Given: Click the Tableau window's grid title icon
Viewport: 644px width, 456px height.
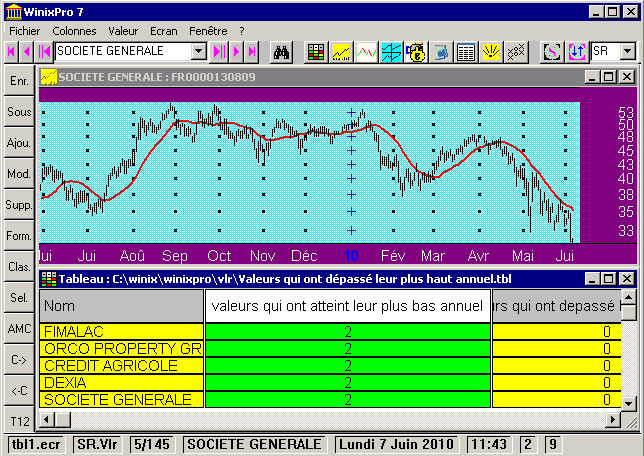Looking at the screenshot, I should (49, 279).
